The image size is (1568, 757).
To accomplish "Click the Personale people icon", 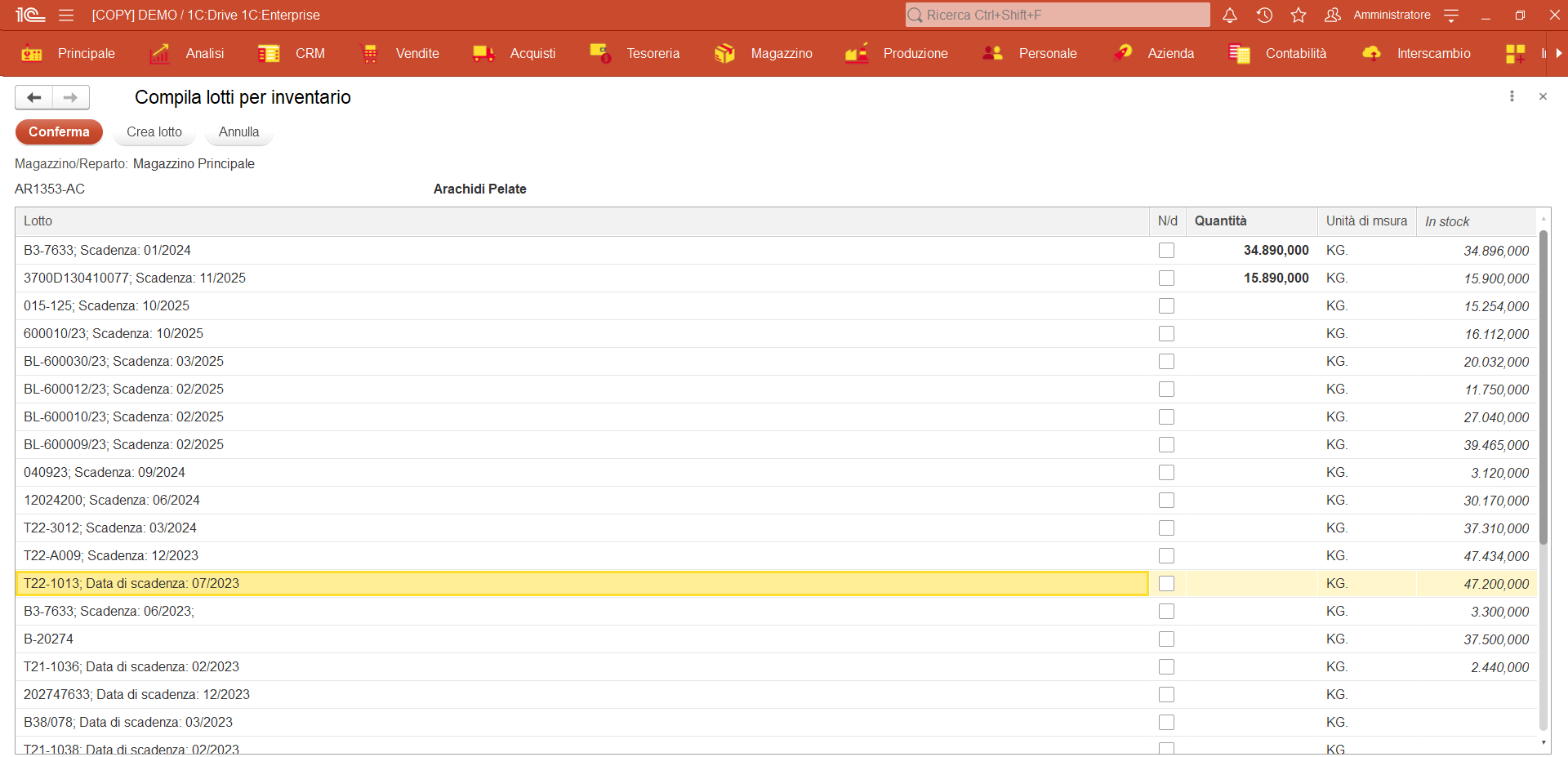I will [x=992, y=53].
